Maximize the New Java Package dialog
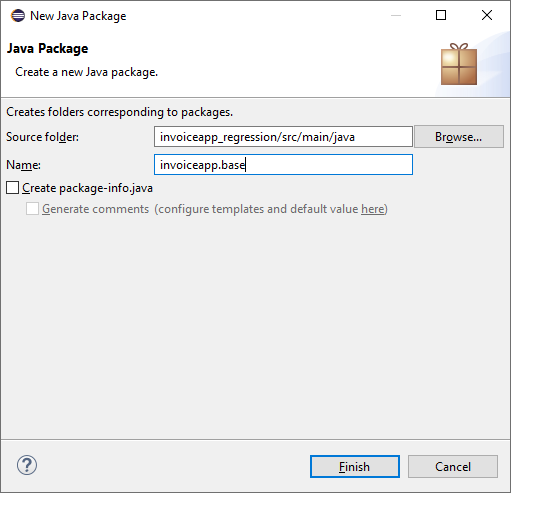 click(x=441, y=15)
